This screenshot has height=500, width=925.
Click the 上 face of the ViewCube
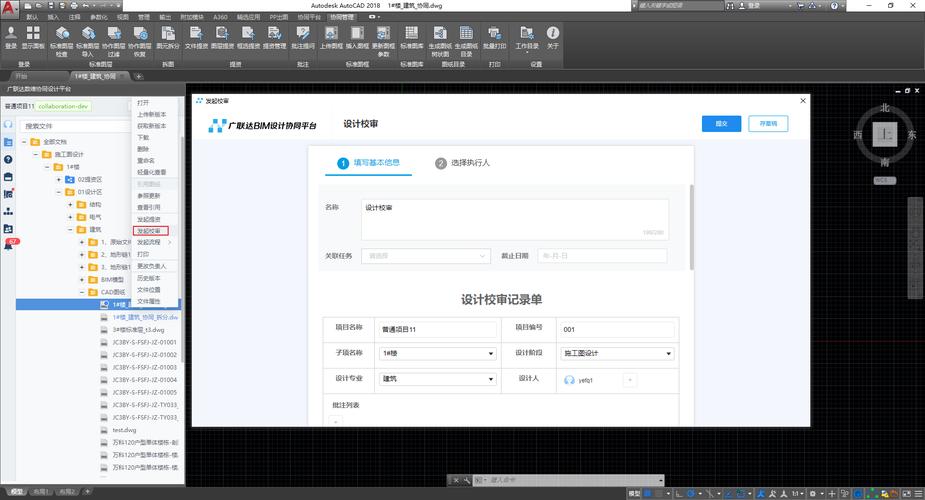pyautogui.click(x=884, y=134)
